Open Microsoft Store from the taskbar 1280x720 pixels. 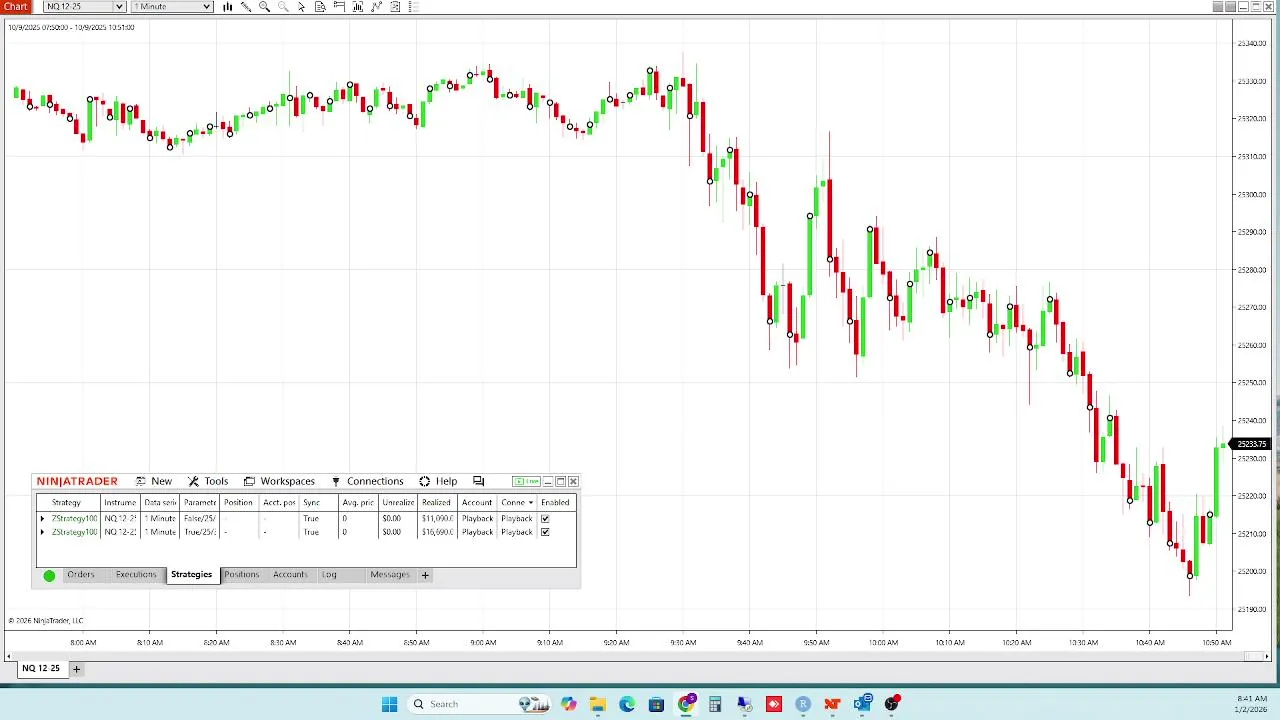[x=656, y=704]
